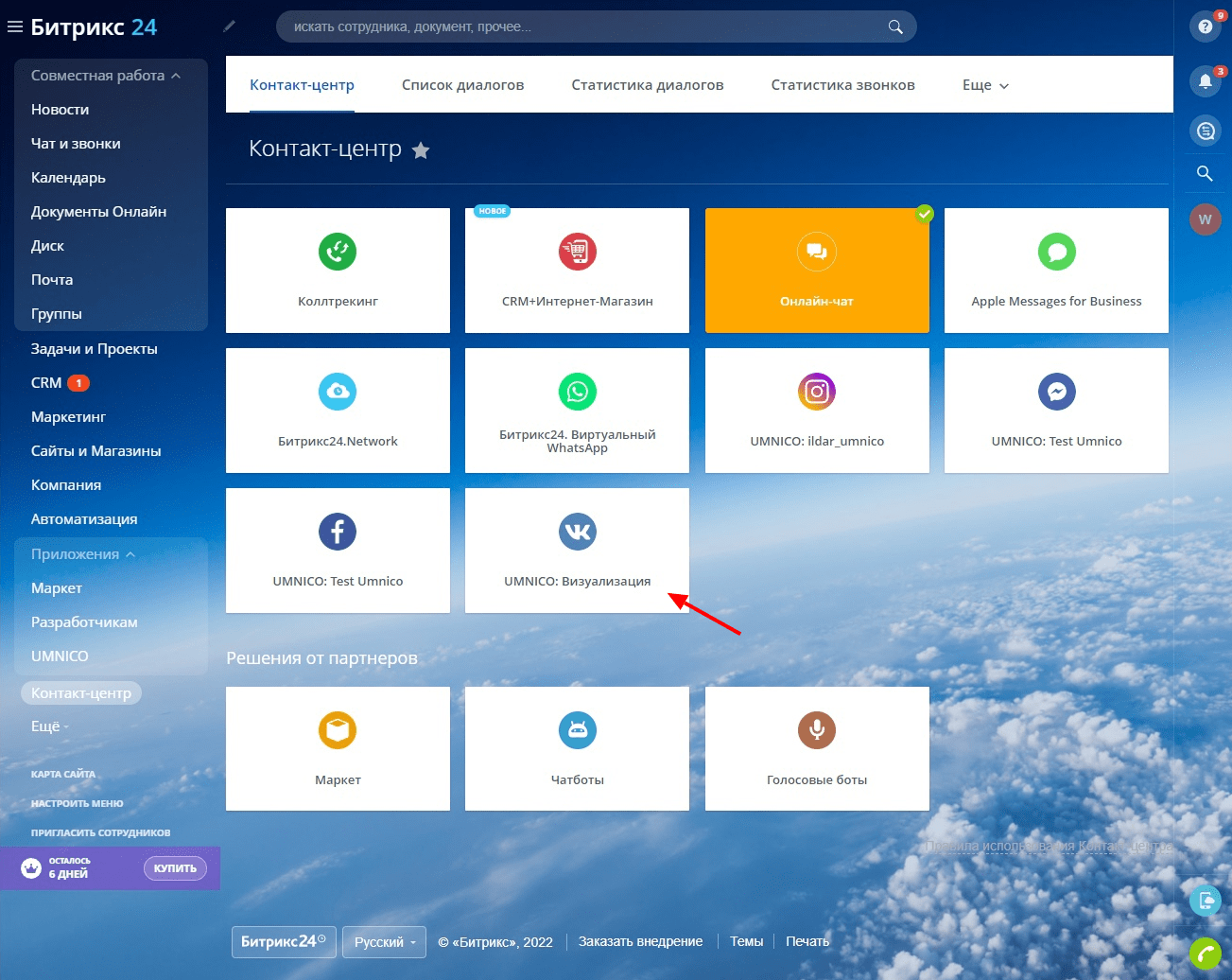Viewport: 1232px width, 980px height.
Task: Open the Статистика звонков tab
Action: coord(842,85)
